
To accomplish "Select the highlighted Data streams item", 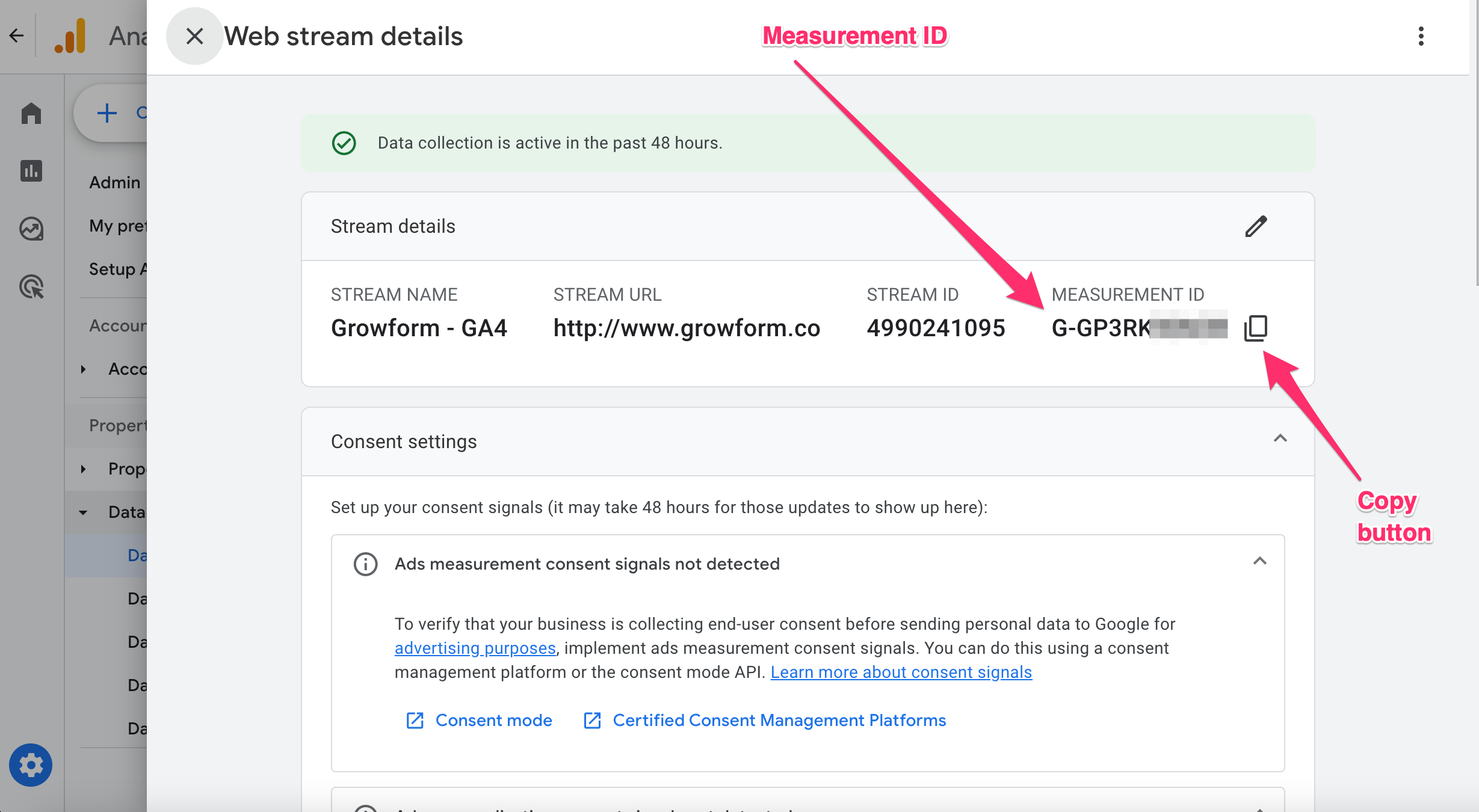I will coord(106,555).
